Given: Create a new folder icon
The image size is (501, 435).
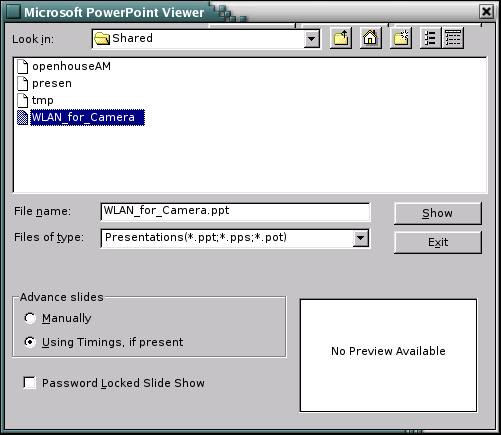Looking at the screenshot, I should [x=401, y=38].
